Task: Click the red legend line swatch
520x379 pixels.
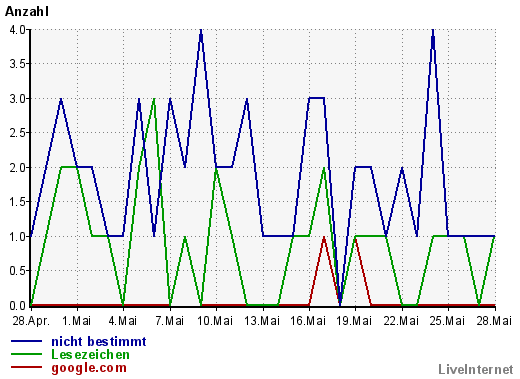Action: (27, 367)
